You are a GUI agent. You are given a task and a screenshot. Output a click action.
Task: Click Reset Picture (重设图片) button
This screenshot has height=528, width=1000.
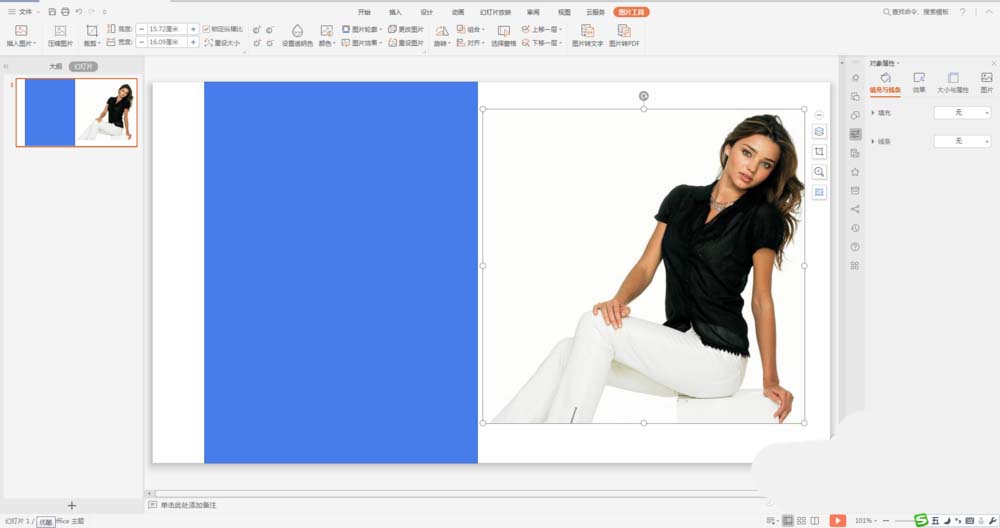(406, 43)
